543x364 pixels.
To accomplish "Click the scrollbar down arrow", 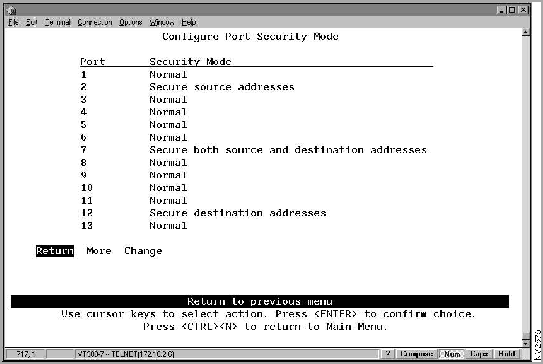I will pyautogui.click(x=526, y=343).
